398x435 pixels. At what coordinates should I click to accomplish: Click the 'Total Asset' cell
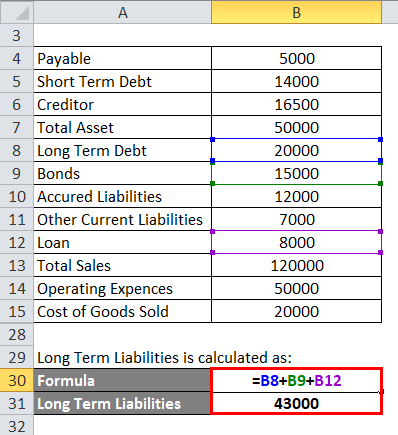point(122,127)
